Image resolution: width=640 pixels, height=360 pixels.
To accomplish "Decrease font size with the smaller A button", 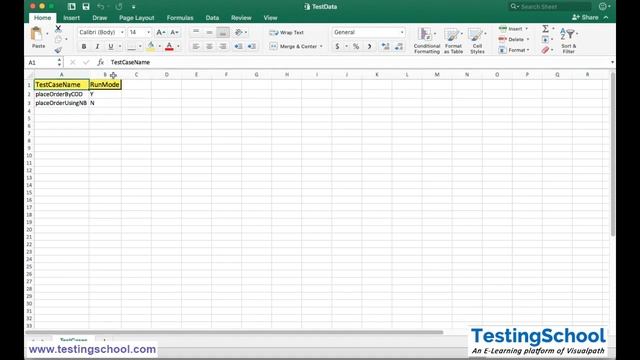I will [174, 32].
